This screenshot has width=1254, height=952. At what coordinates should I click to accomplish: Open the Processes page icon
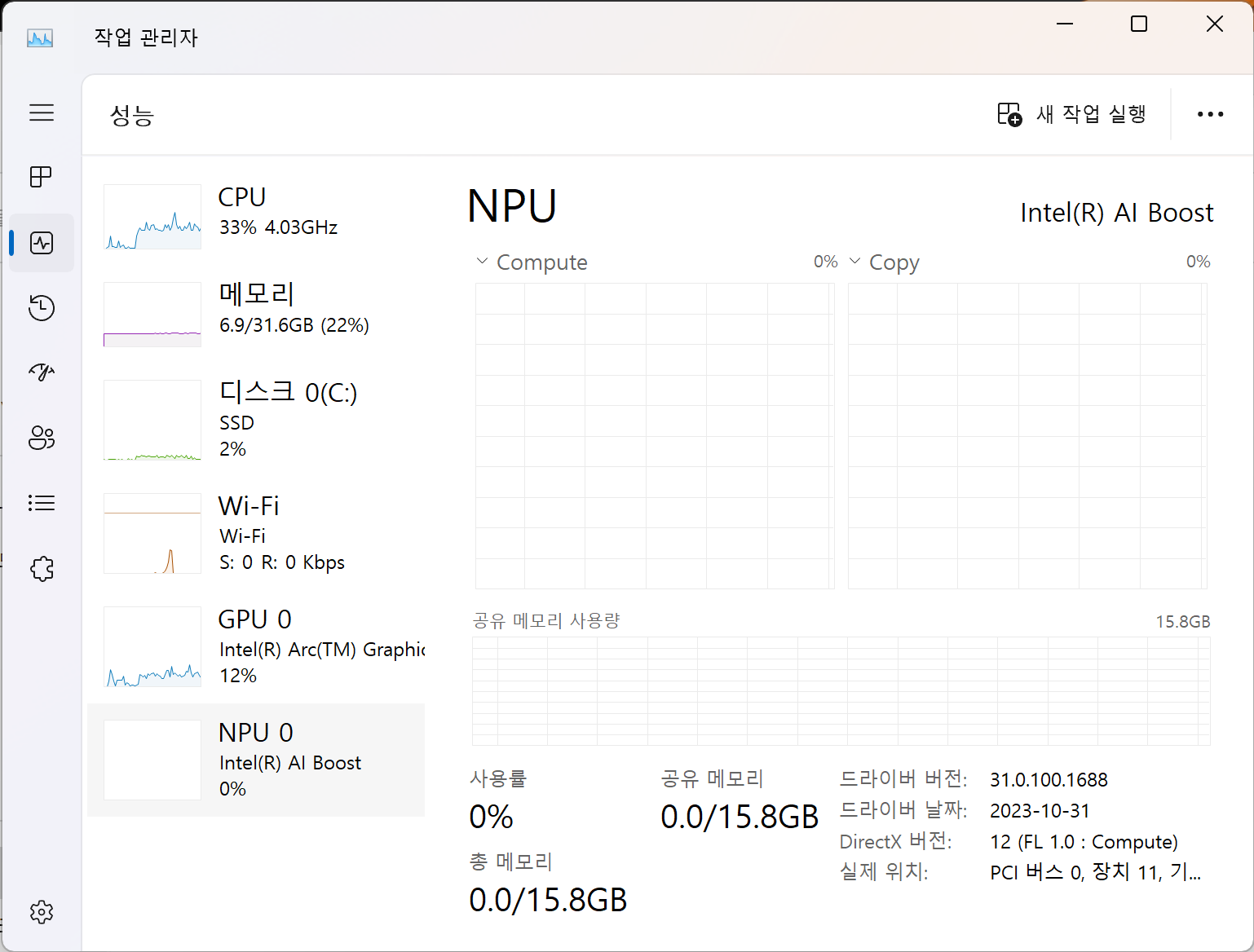coord(42,177)
